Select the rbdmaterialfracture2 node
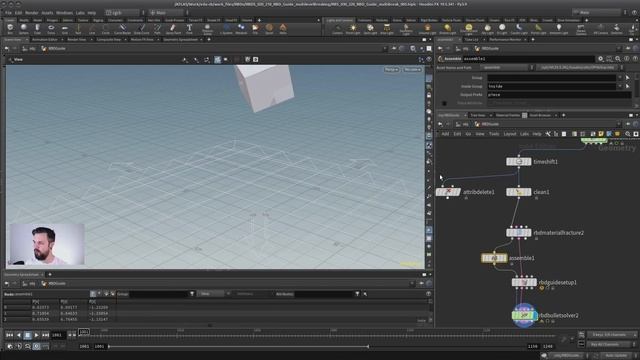The height and width of the screenshot is (360, 640). [519, 233]
